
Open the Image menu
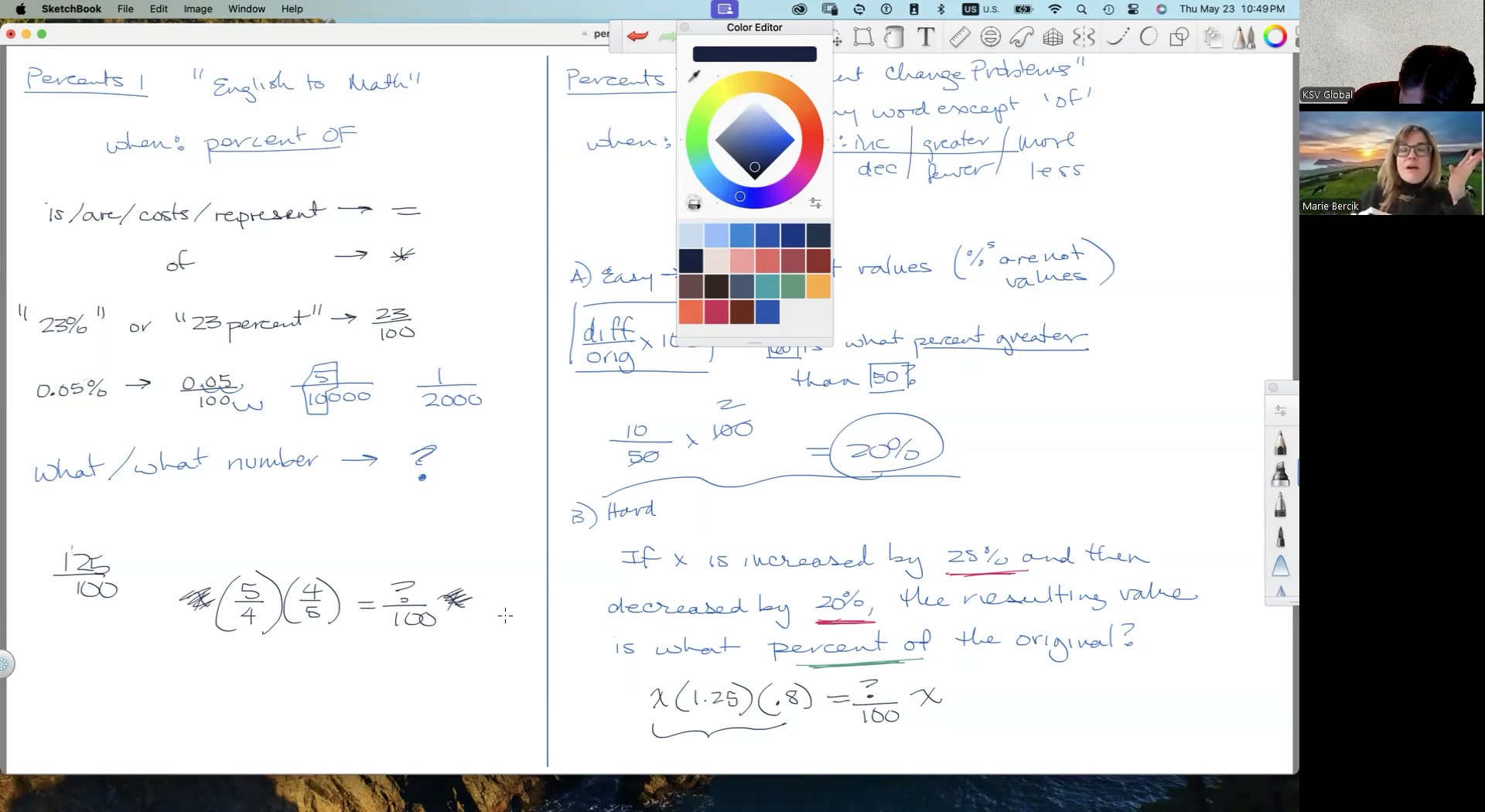198,9
